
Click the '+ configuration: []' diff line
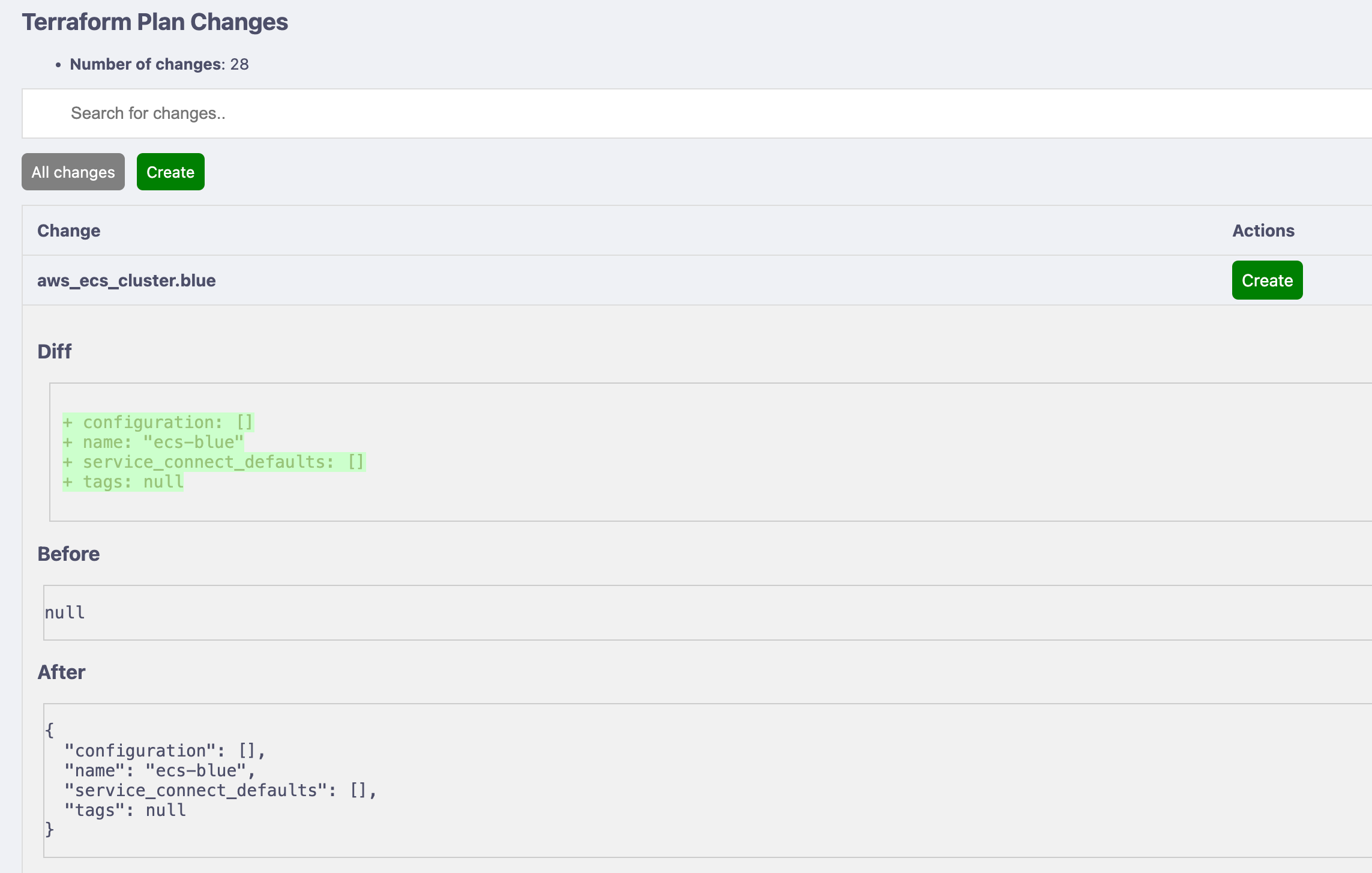pos(158,423)
